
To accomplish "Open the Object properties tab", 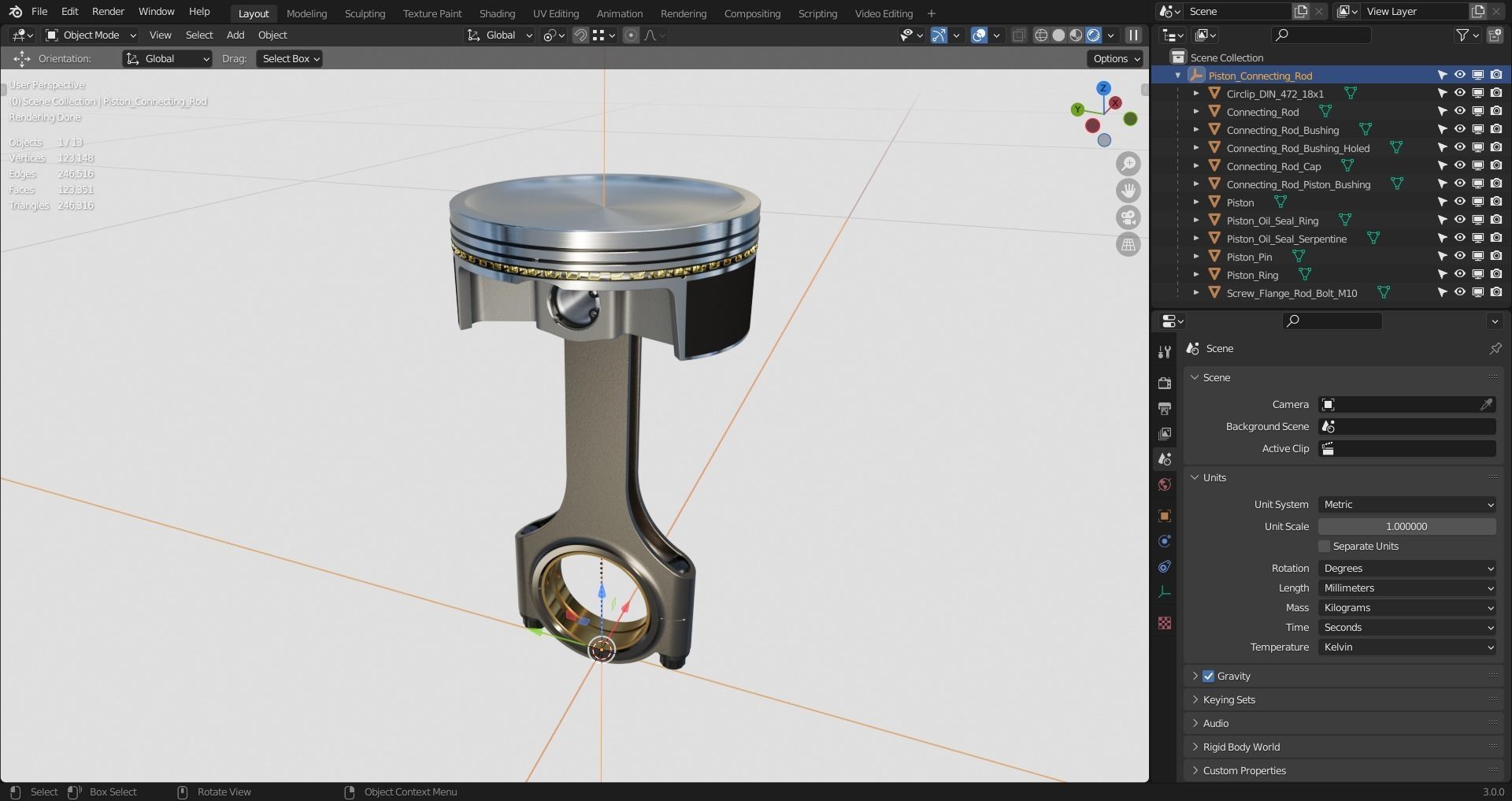I will [1165, 516].
